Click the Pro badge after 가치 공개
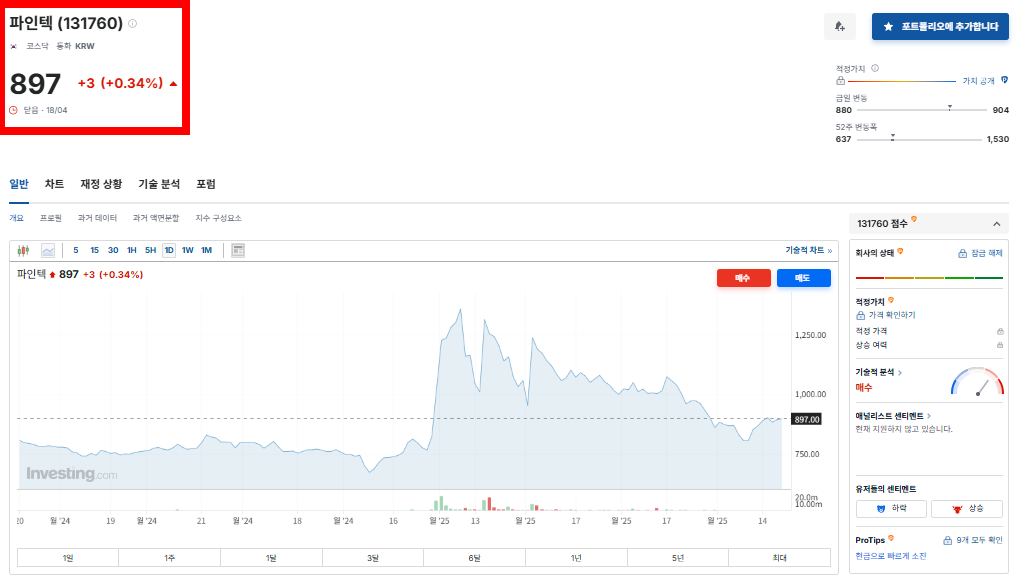The width and height of the screenshot is (1024, 575). (1004, 80)
